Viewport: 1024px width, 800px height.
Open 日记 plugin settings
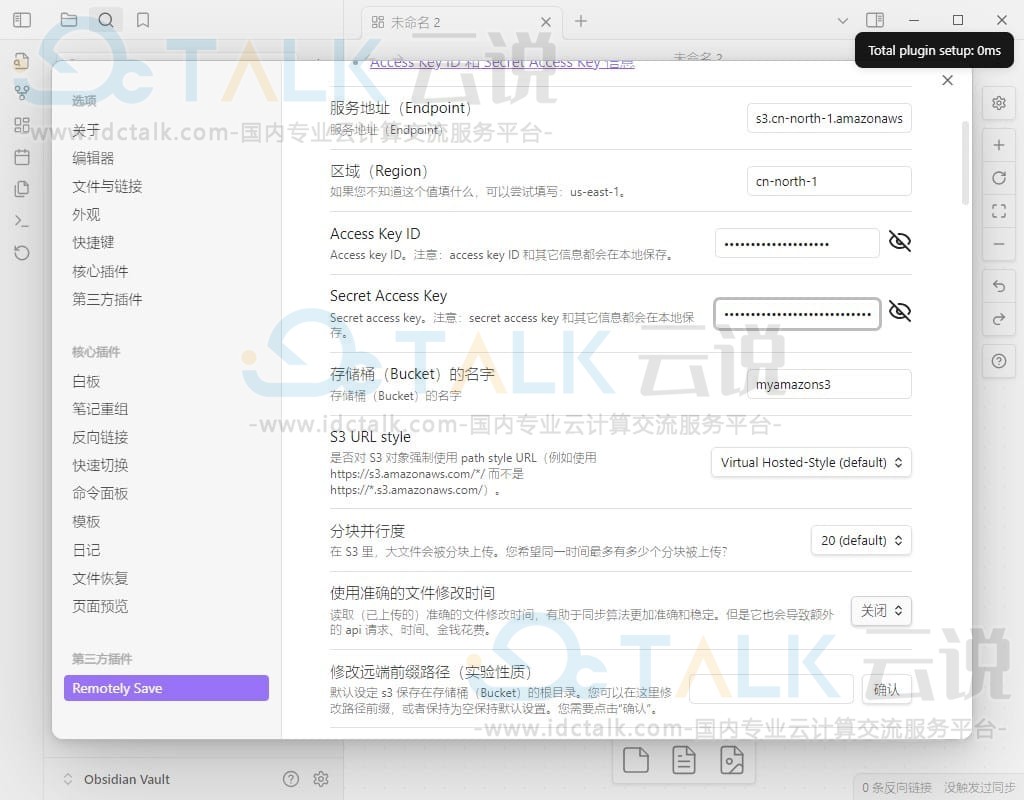(x=86, y=550)
